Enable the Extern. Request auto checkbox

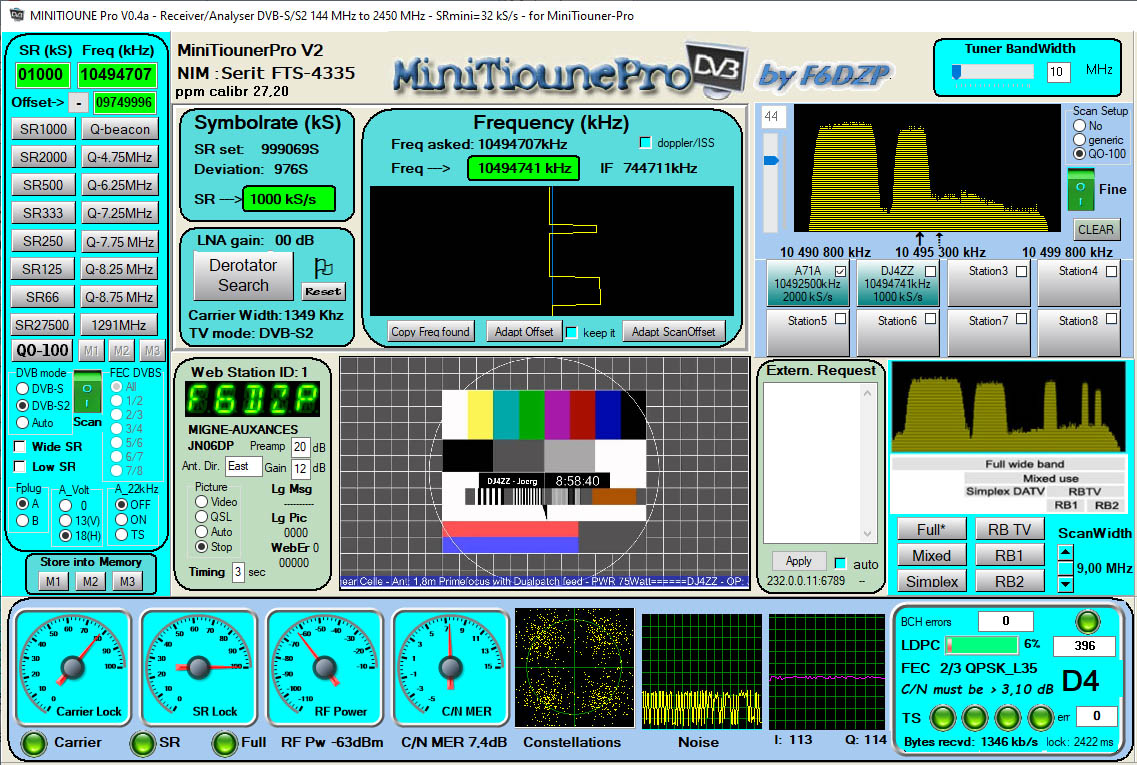tap(840, 563)
